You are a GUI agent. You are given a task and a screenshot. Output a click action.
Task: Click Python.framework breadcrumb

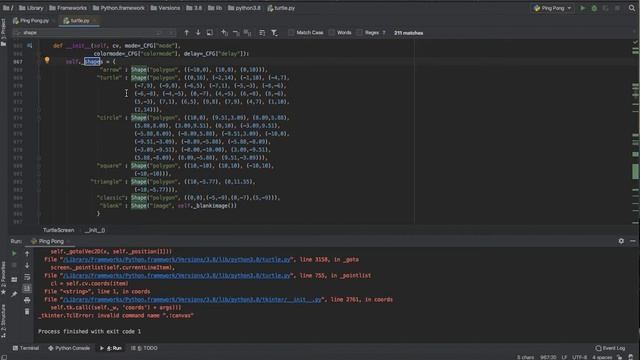(x=119, y=8)
